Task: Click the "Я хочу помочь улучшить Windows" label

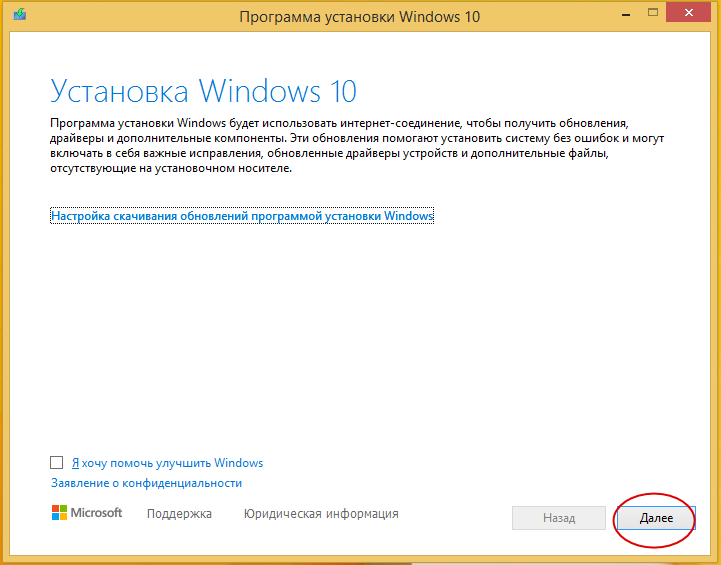Action: (167, 463)
